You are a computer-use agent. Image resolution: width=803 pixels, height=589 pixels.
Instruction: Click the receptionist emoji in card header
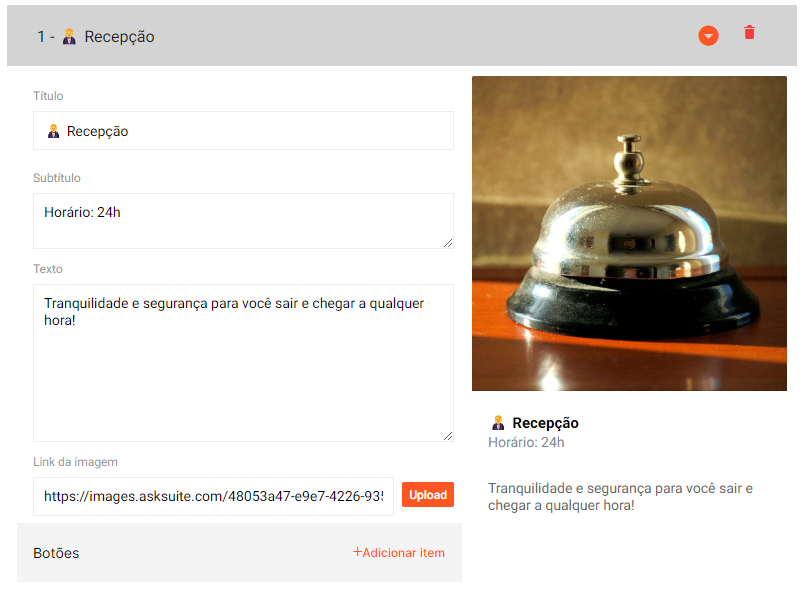tap(69, 37)
